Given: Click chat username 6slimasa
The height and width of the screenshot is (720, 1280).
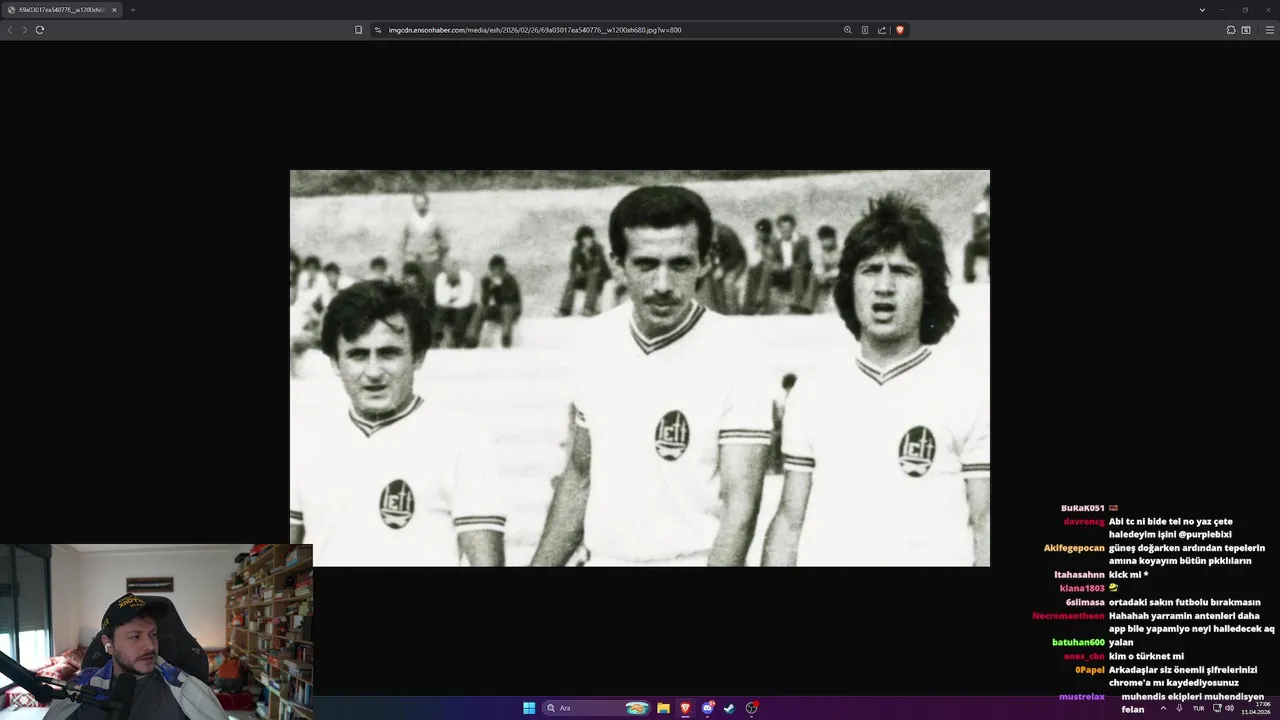Looking at the screenshot, I should tap(1085, 602).
